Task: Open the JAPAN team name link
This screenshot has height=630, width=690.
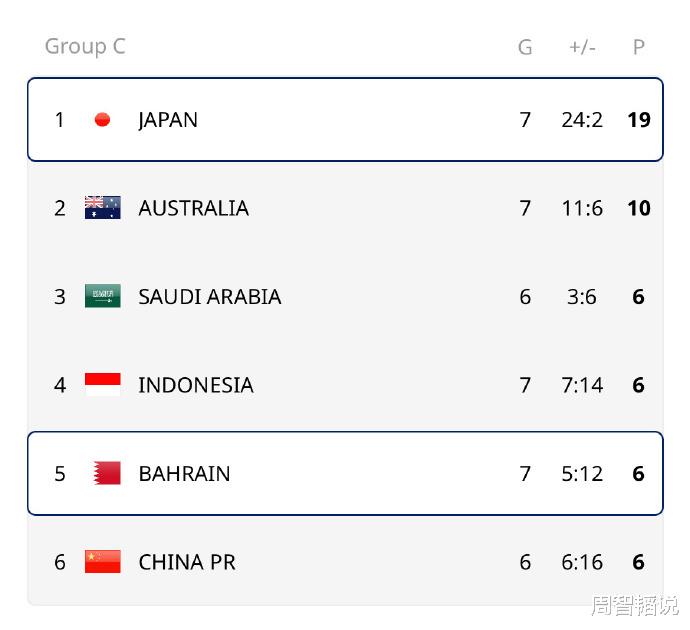Action: [x=168, y=120]
